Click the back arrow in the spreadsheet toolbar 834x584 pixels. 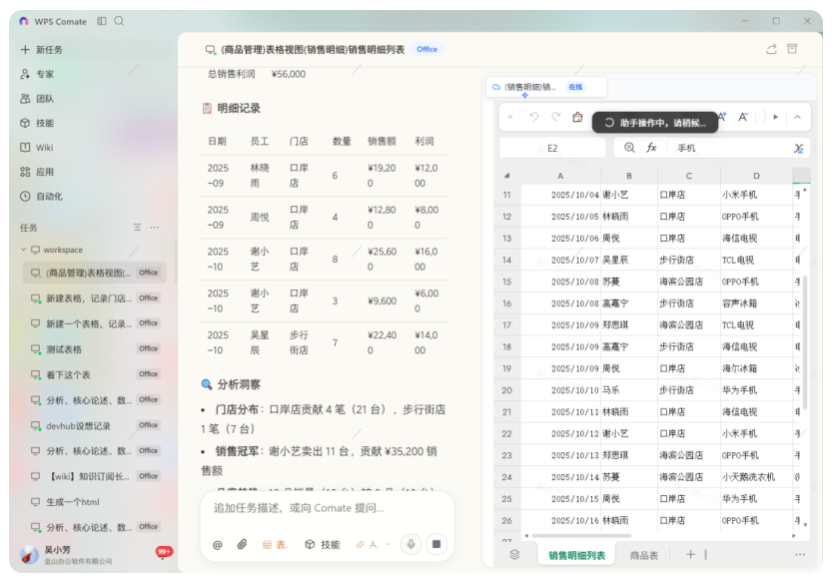[x=511, y=117]
